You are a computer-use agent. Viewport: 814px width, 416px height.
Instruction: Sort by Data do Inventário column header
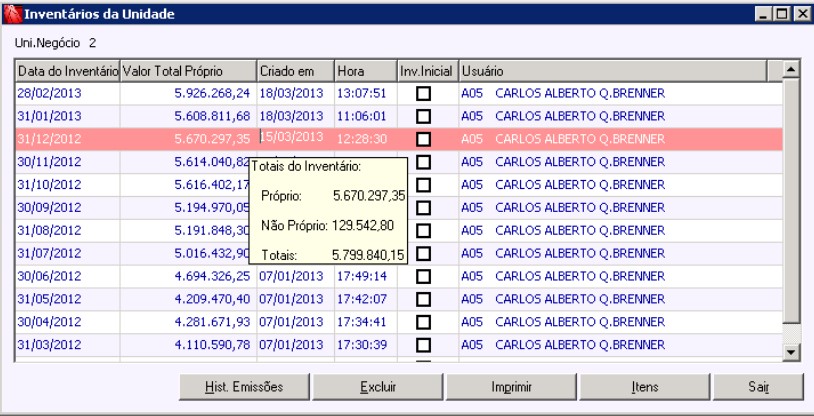tap(68, 71)
